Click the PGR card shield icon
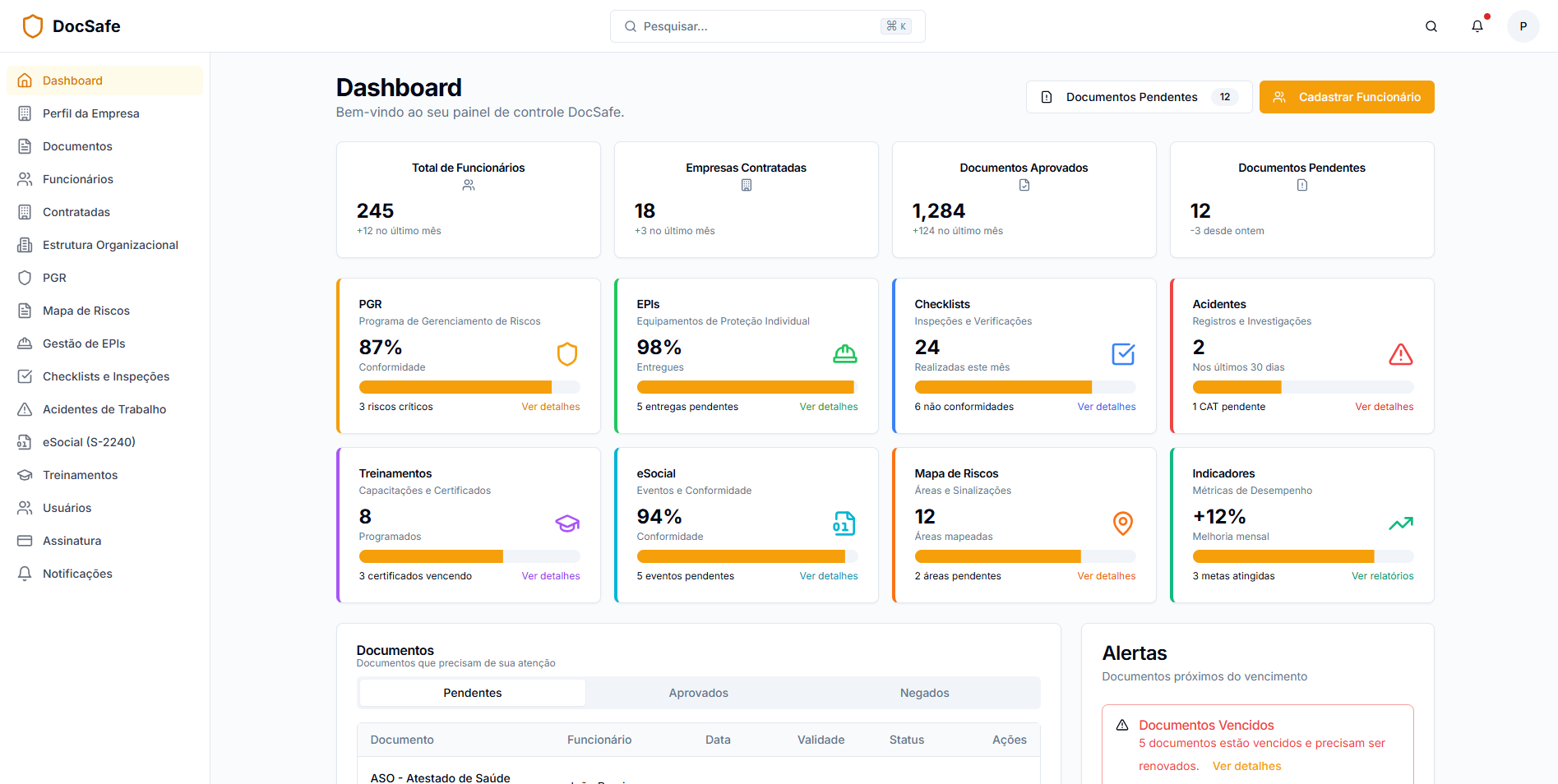This screenshot has height=784, width=1558. pos(567,354)
